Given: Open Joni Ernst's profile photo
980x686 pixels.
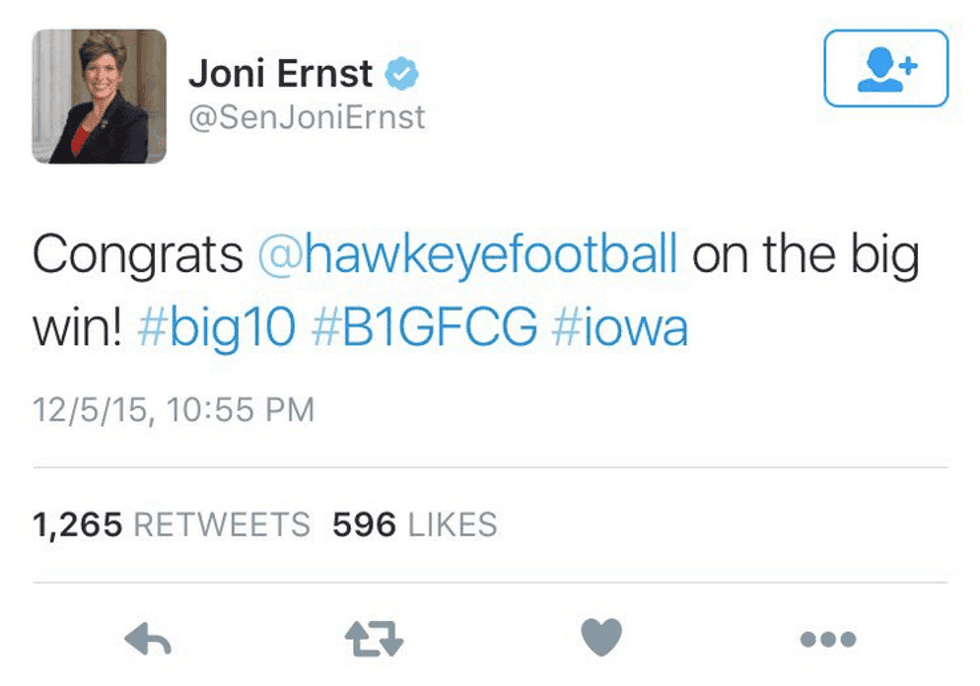Looking at the screenshot, I should 100,96.
